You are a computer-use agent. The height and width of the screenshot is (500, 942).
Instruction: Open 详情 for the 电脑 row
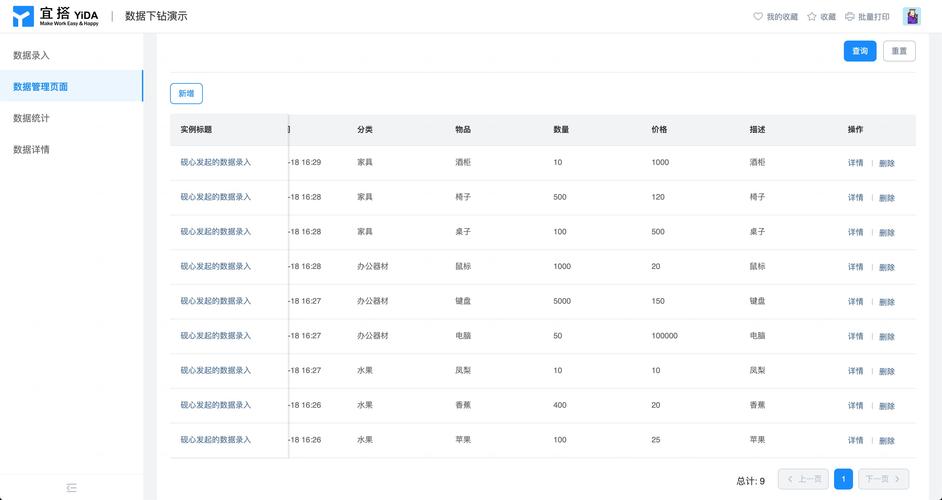click(855, 336)
